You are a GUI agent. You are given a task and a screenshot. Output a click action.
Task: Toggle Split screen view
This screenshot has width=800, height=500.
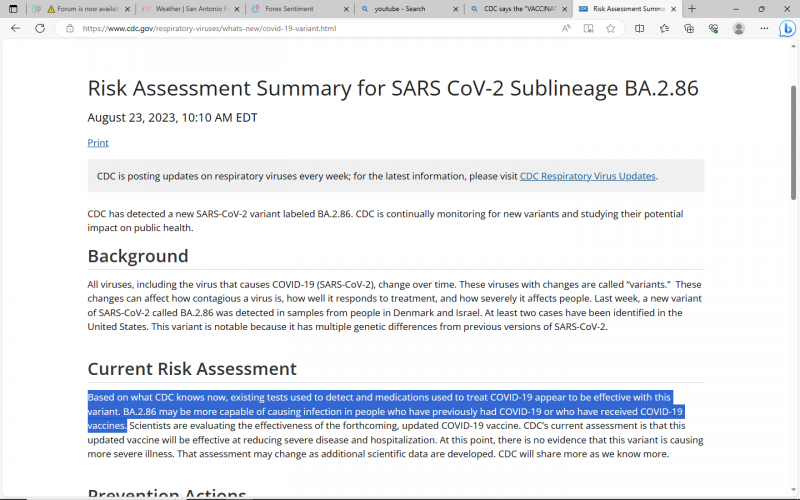(640, 28)
